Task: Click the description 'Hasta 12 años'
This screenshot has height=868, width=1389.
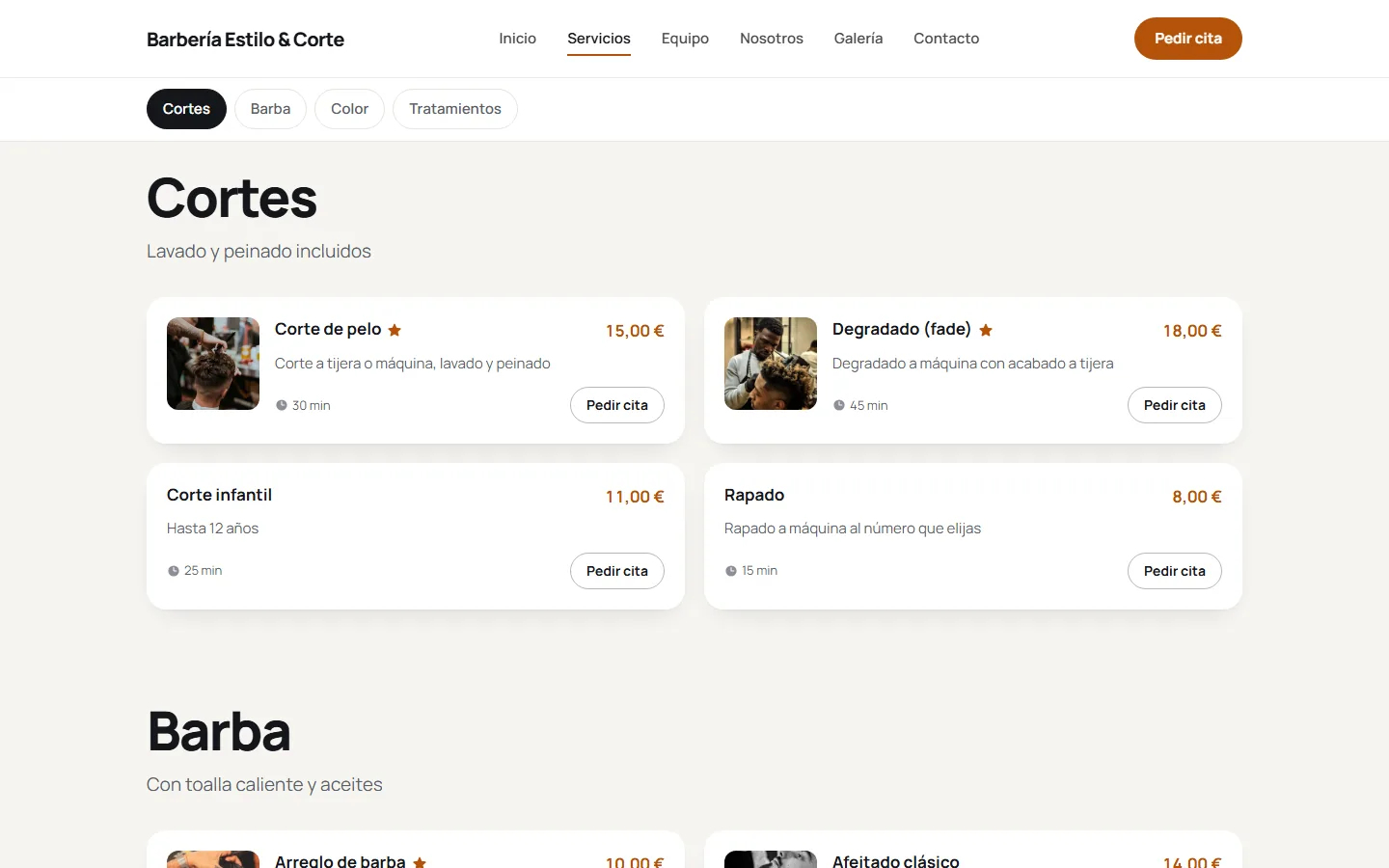Action: [x=212, y=529]
